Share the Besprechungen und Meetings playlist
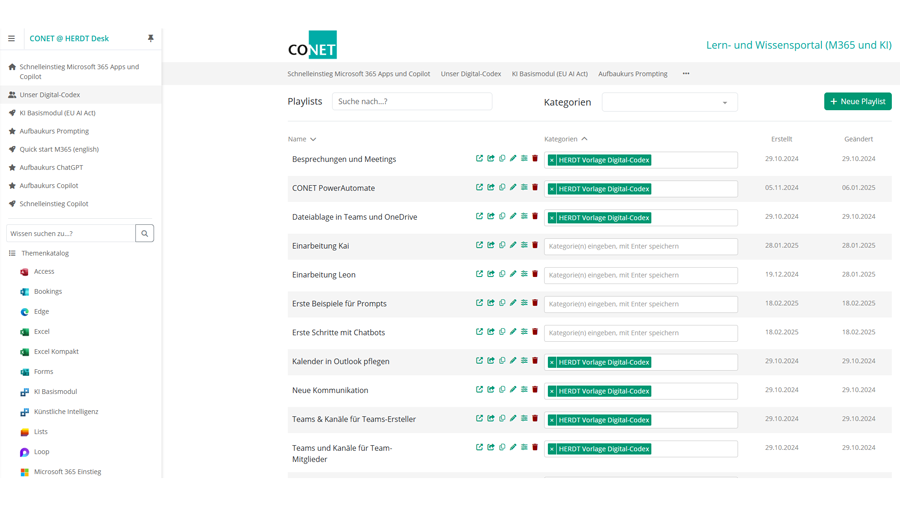This screenshot has height=506, width=900. pyautogui.click(x=491, y=158)
